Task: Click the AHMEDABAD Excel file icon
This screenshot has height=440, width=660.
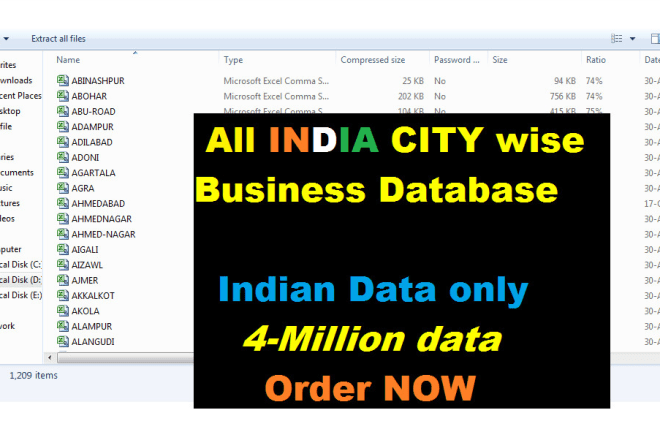Action: [63, 203]
